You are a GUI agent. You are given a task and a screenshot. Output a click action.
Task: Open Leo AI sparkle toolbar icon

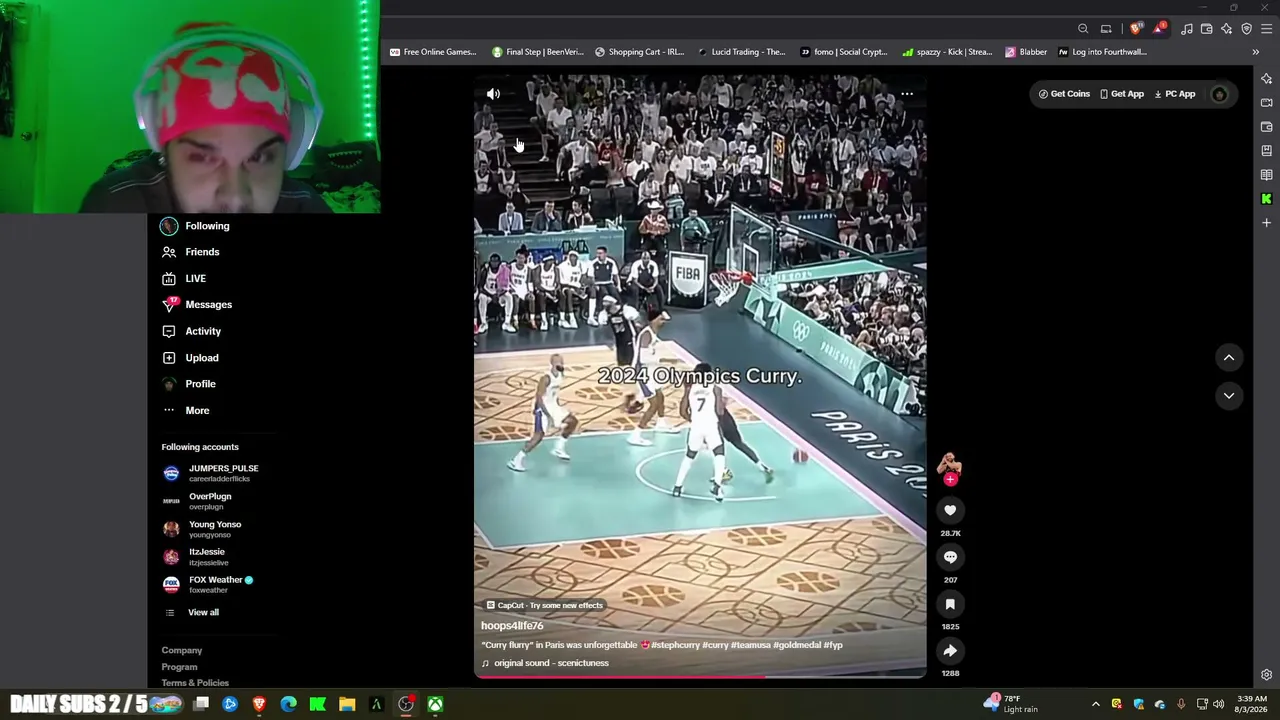click(1227, 29)
